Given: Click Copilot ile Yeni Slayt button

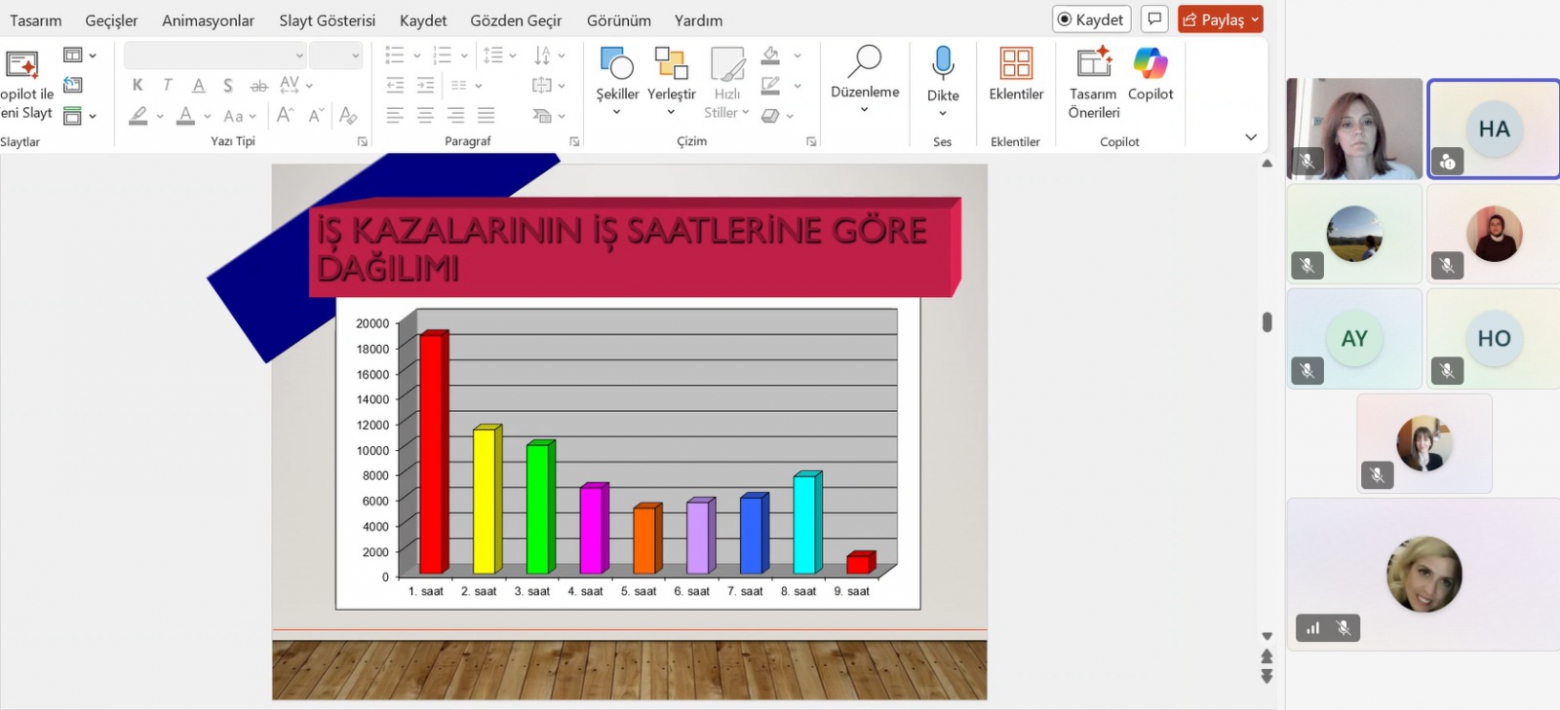Looking at the screenshot, I should click(x=24, y=84).
